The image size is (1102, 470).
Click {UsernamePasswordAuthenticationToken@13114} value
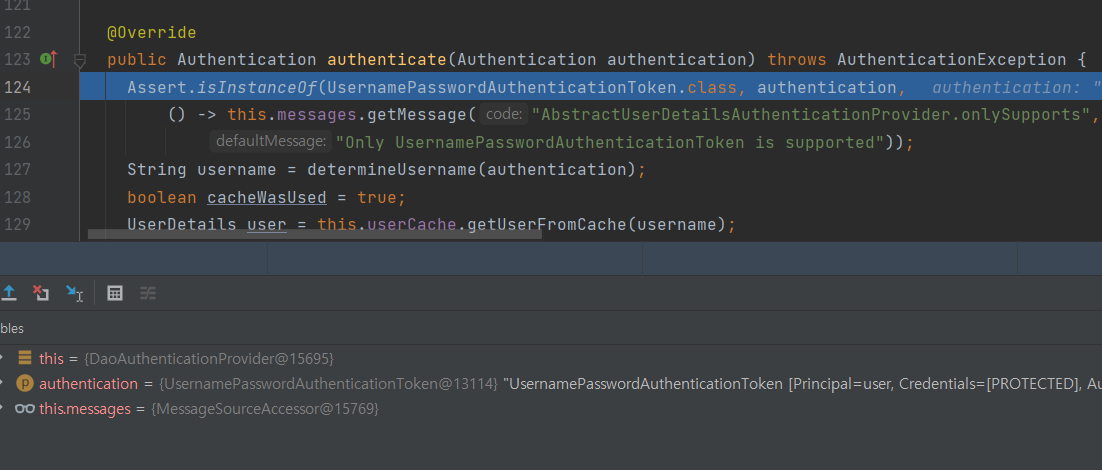(x=329, y=384)
